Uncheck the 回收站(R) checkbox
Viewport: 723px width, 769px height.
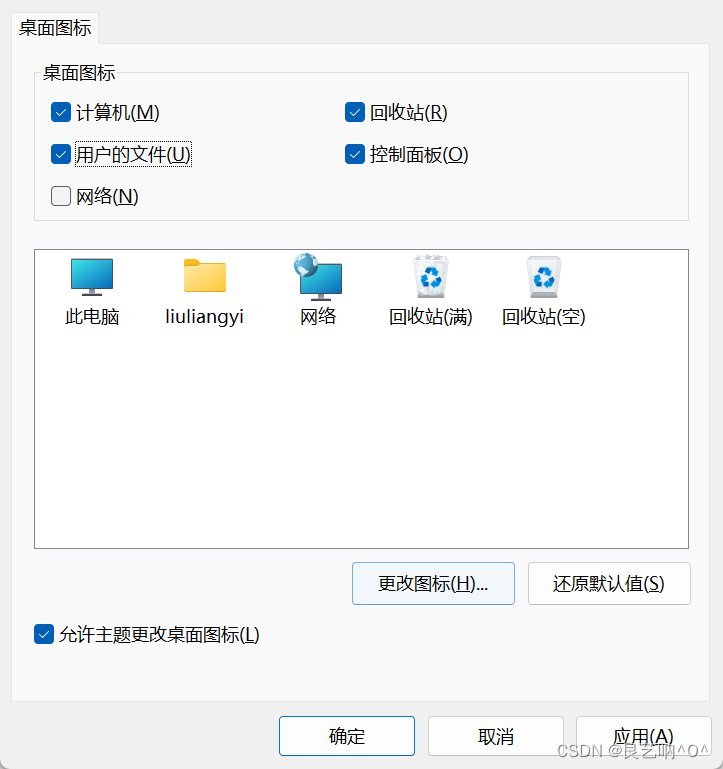(355, 112)
